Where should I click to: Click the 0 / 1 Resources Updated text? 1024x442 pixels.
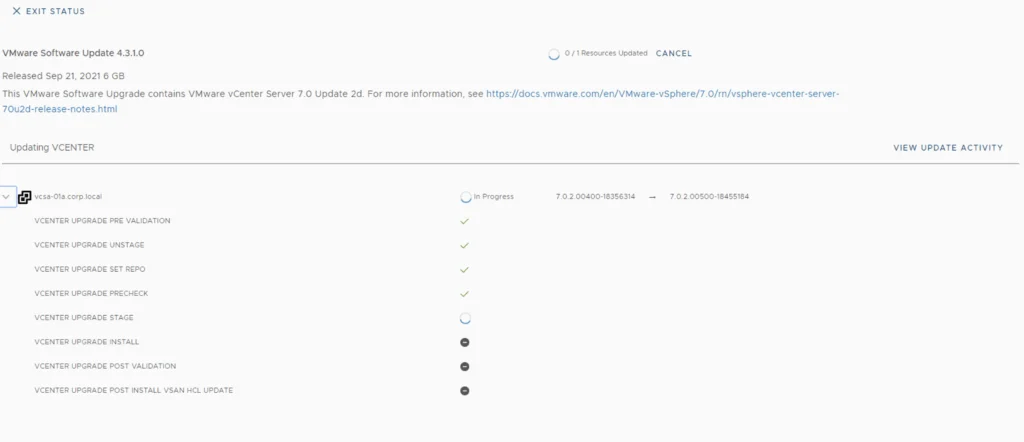[x=605, y=54]
